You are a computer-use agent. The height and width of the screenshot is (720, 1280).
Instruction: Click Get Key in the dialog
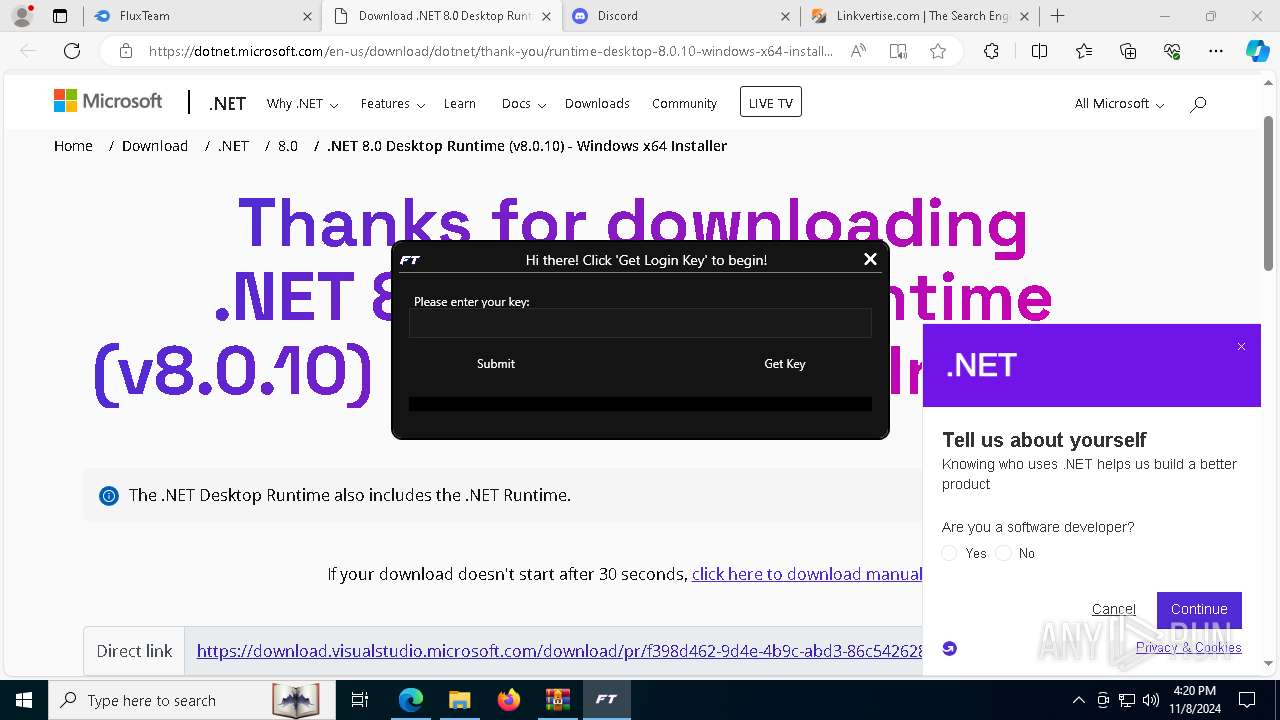[x=785, y=364]
